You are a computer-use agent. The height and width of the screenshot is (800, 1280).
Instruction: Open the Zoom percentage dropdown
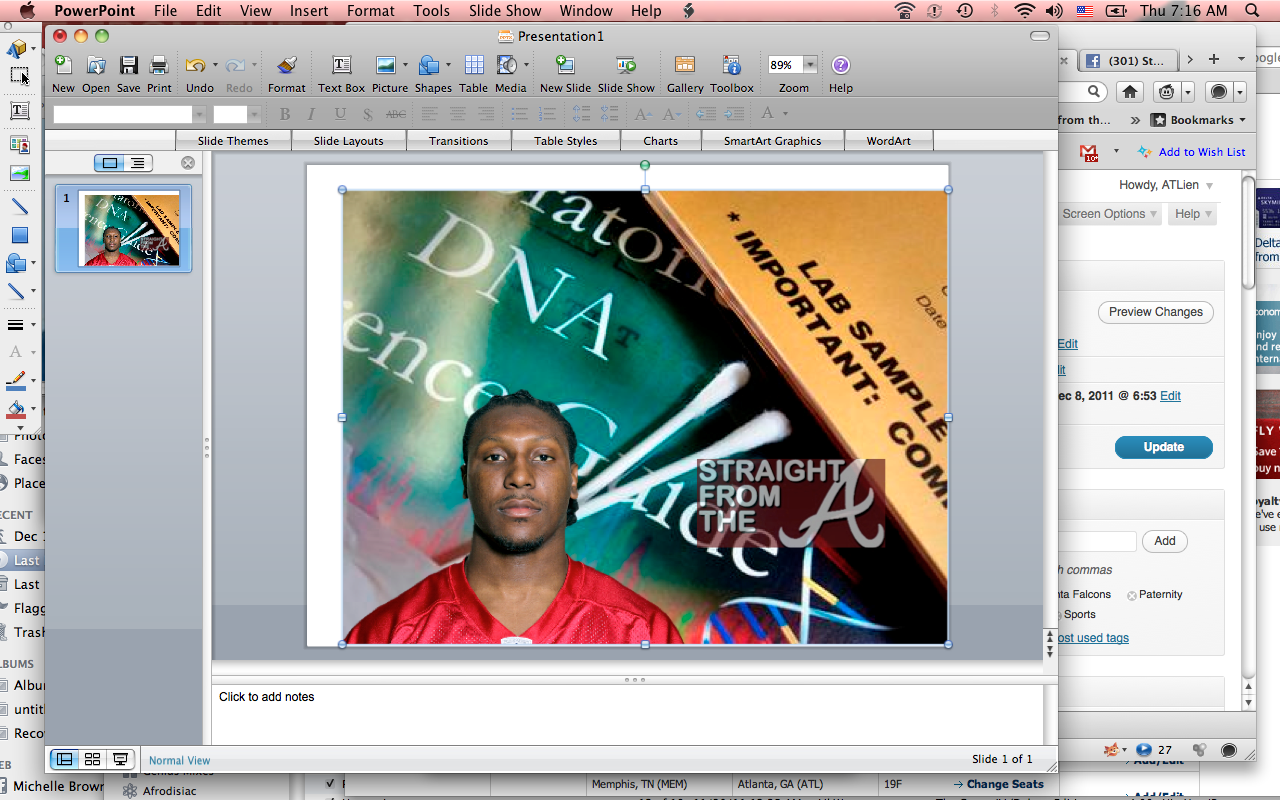[x=810, y=65]
